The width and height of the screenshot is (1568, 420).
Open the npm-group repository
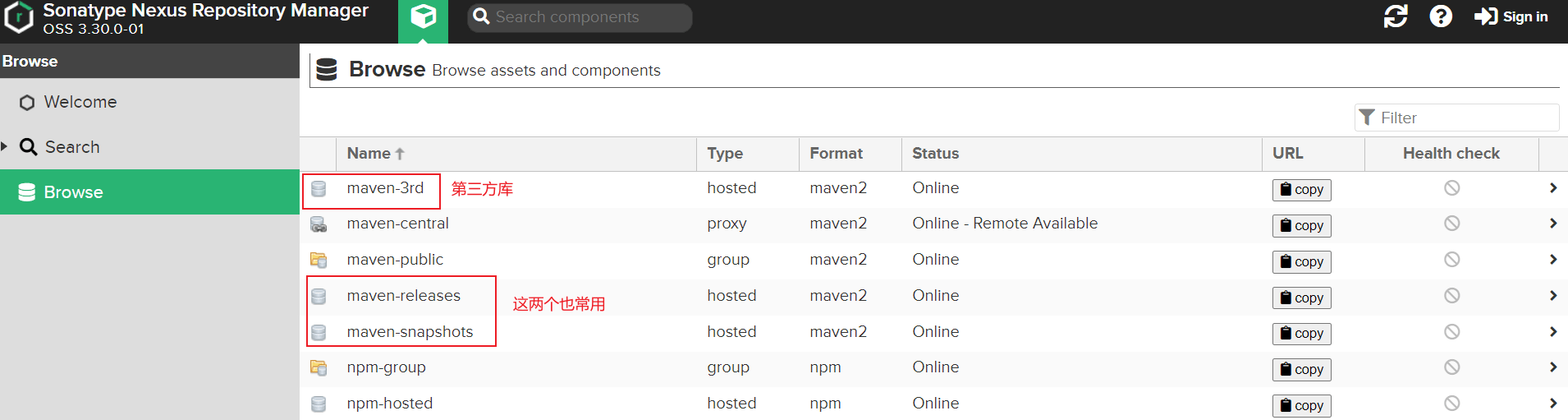386,367
